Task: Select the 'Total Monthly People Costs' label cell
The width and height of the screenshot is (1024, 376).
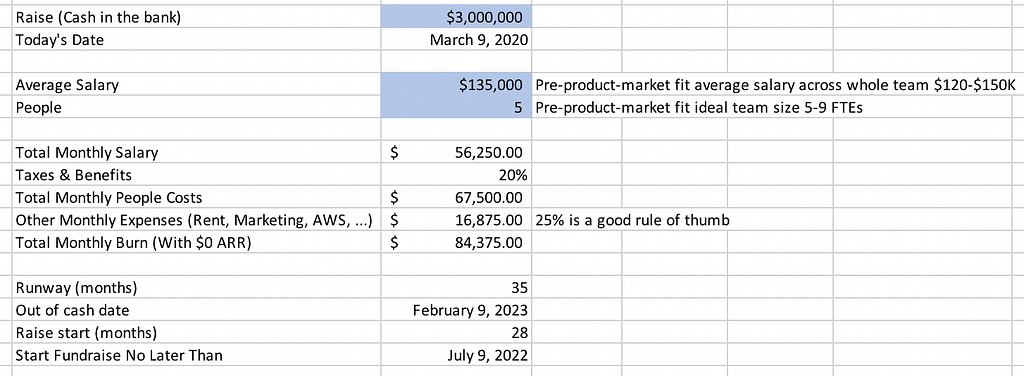Action: coord(197,197)
